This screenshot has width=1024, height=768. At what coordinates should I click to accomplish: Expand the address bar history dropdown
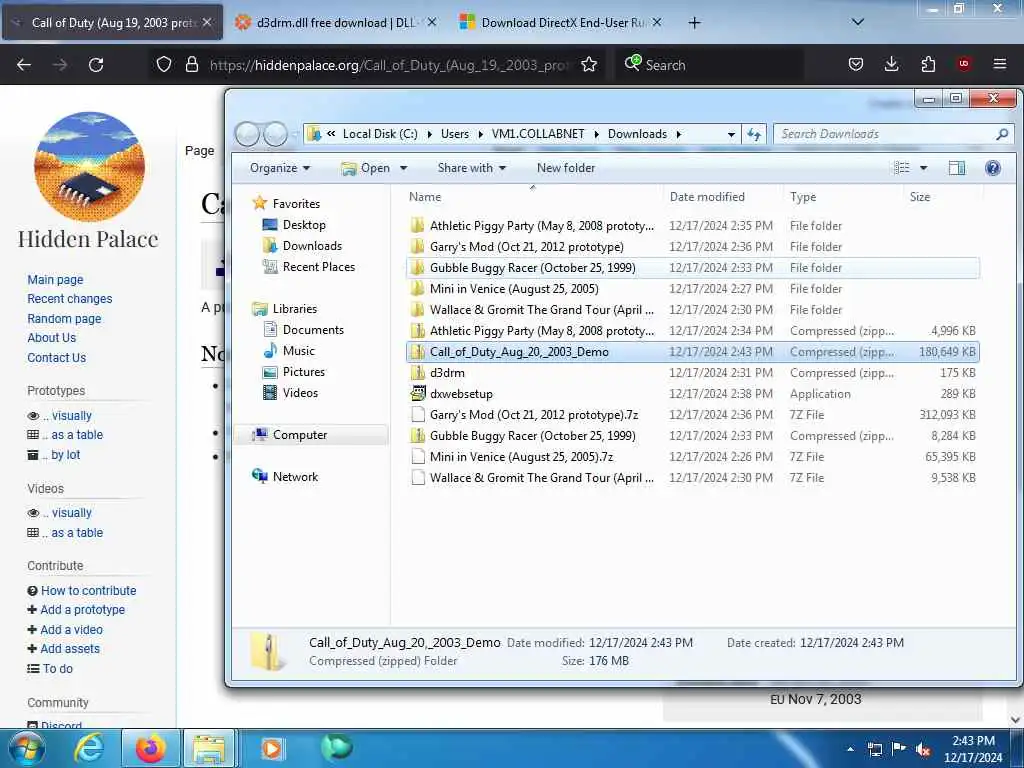coord(731,134)
